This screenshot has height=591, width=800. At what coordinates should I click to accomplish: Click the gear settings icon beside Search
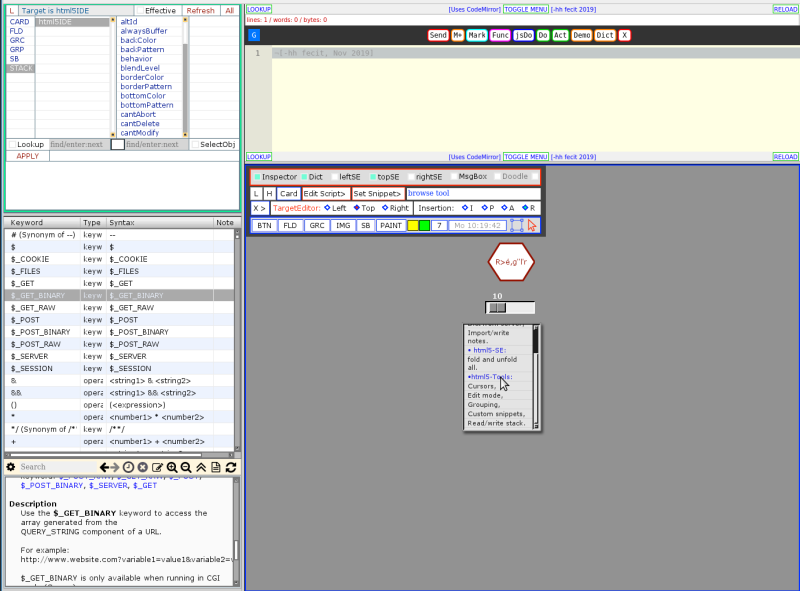(11, 467)
